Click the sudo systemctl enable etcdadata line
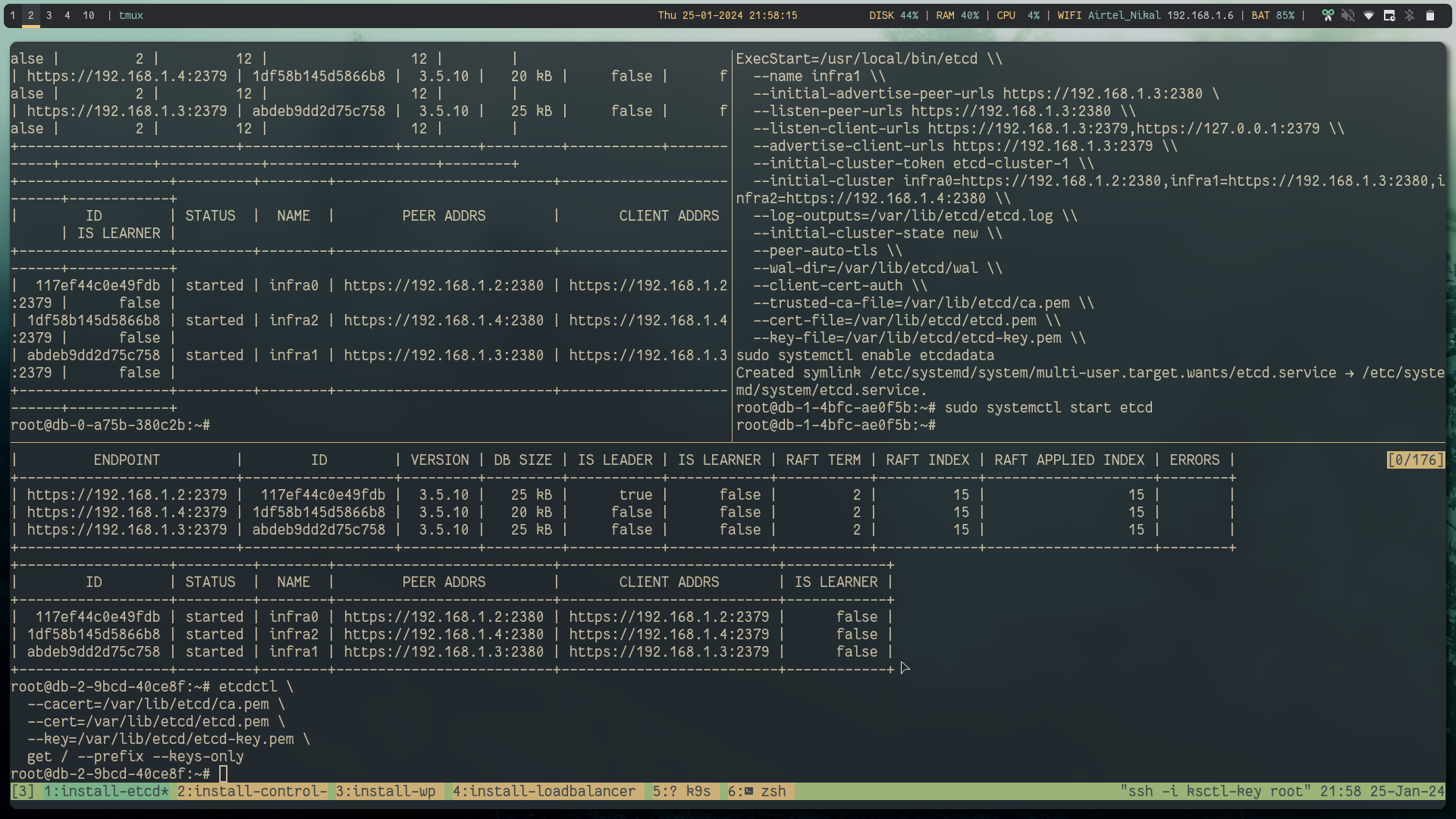 (x=864, y=355)
